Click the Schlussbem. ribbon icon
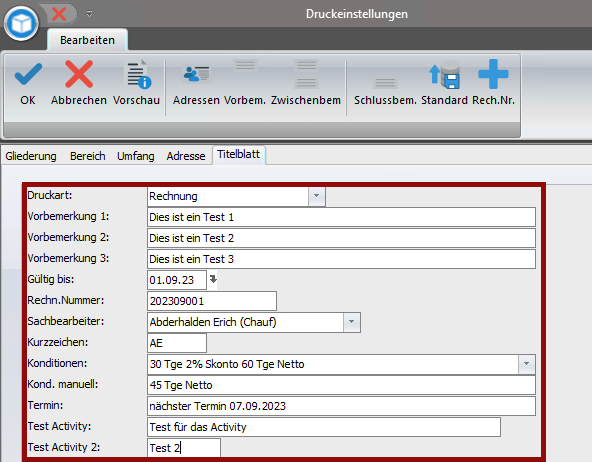 pos(385,83)
